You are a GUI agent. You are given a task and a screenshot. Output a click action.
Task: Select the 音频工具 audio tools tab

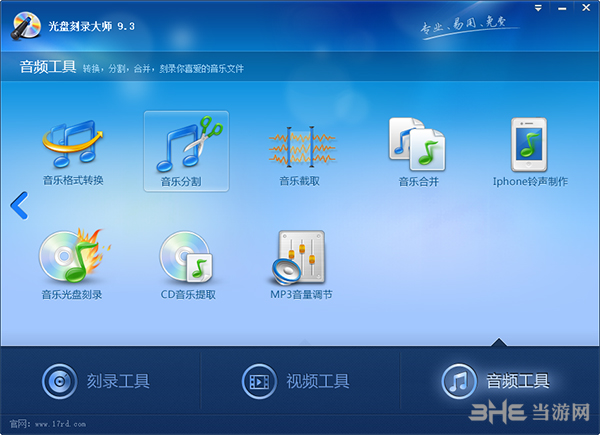(496, 381)
